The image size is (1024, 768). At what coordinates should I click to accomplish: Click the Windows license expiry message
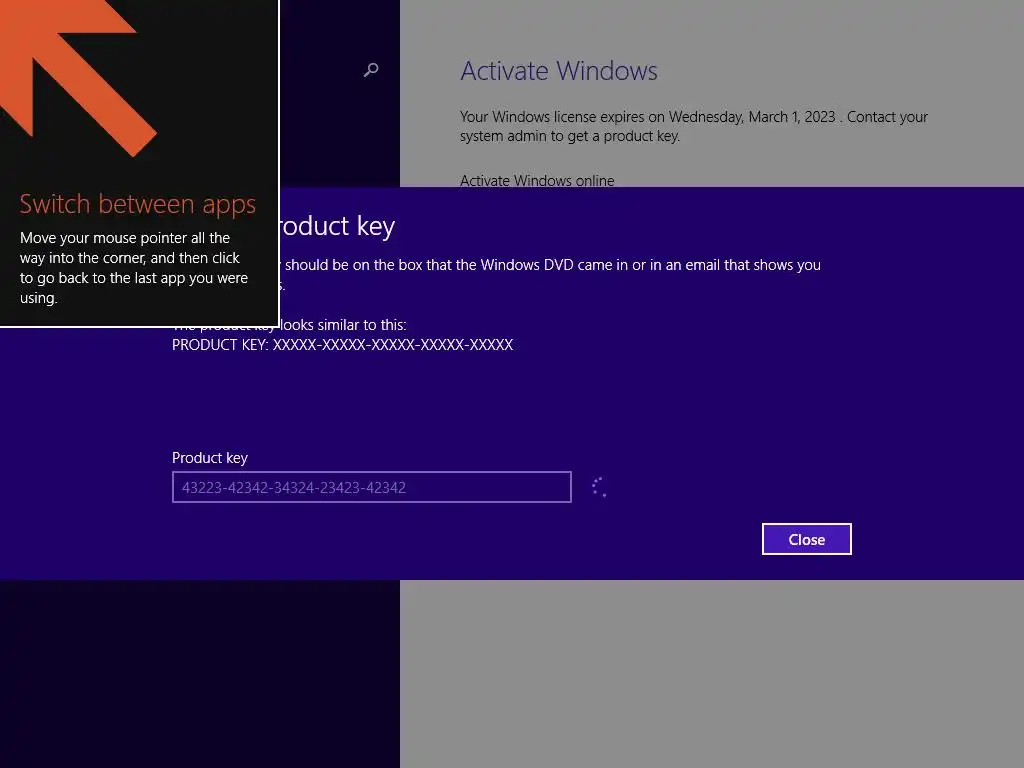coord(694,126)
